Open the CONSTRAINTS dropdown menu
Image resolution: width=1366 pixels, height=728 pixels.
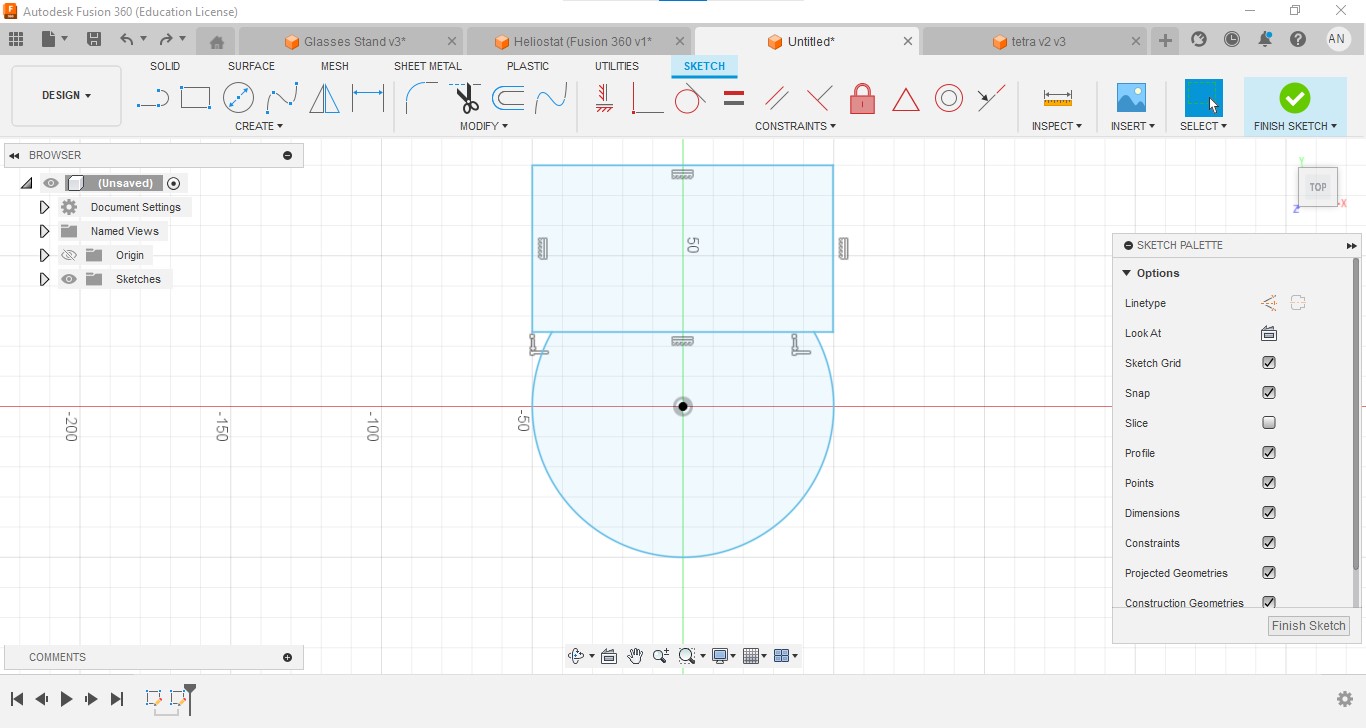click(796, 126)
